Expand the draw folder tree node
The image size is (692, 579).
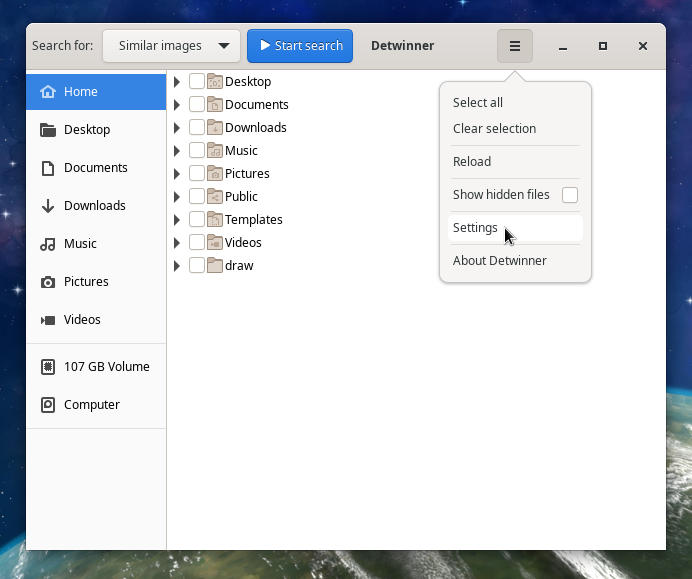click(x=177, y=266)
